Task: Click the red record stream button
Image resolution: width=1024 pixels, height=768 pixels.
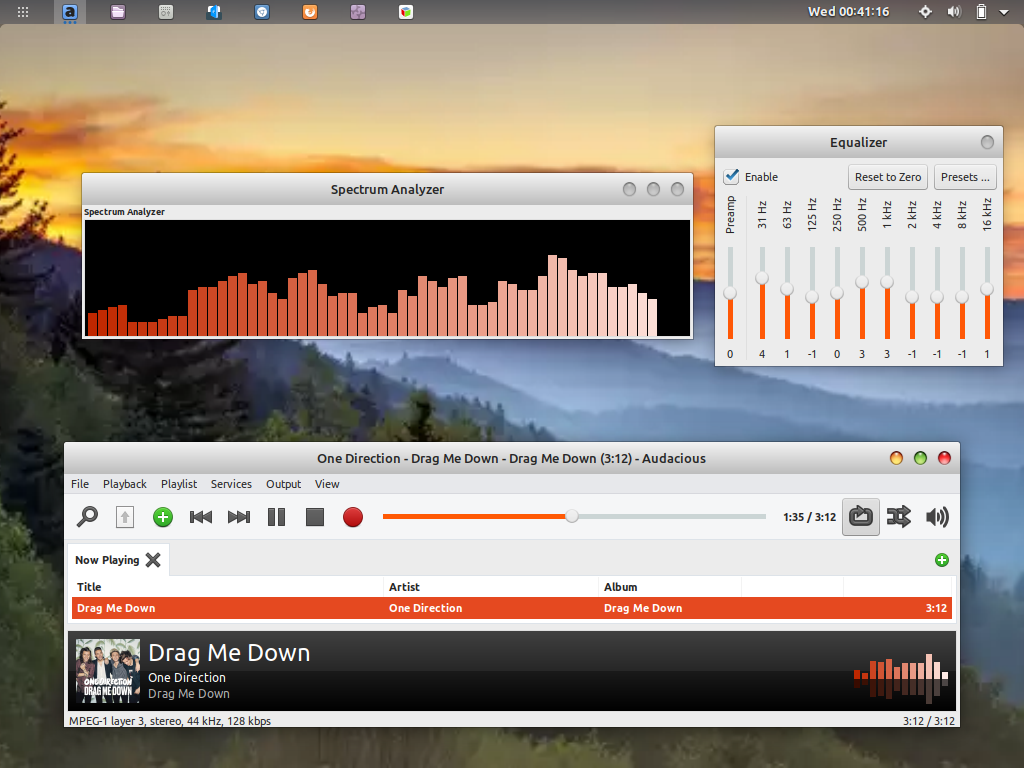Action: 353,517
